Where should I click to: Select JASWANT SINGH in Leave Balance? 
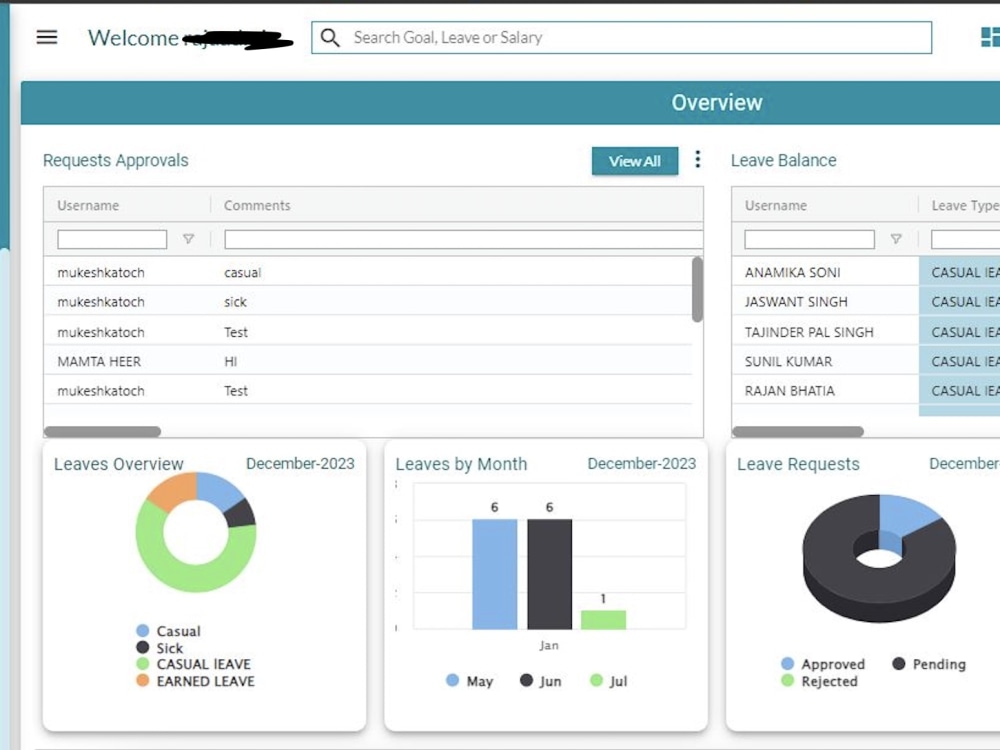pyautogui.click(x=796, y=302)
